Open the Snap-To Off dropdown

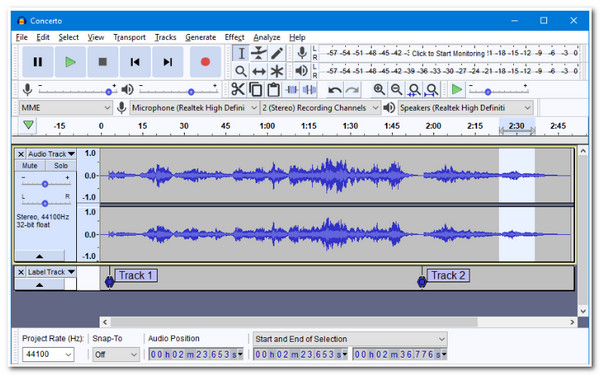[x=116, y=354]
